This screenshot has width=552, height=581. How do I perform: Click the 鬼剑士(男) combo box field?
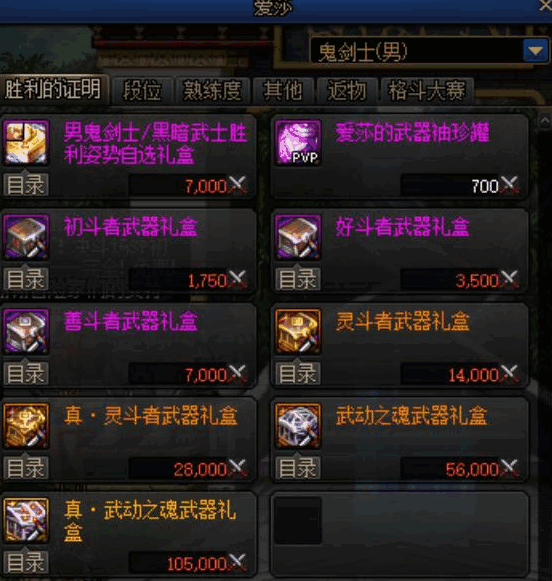point(429,51)
